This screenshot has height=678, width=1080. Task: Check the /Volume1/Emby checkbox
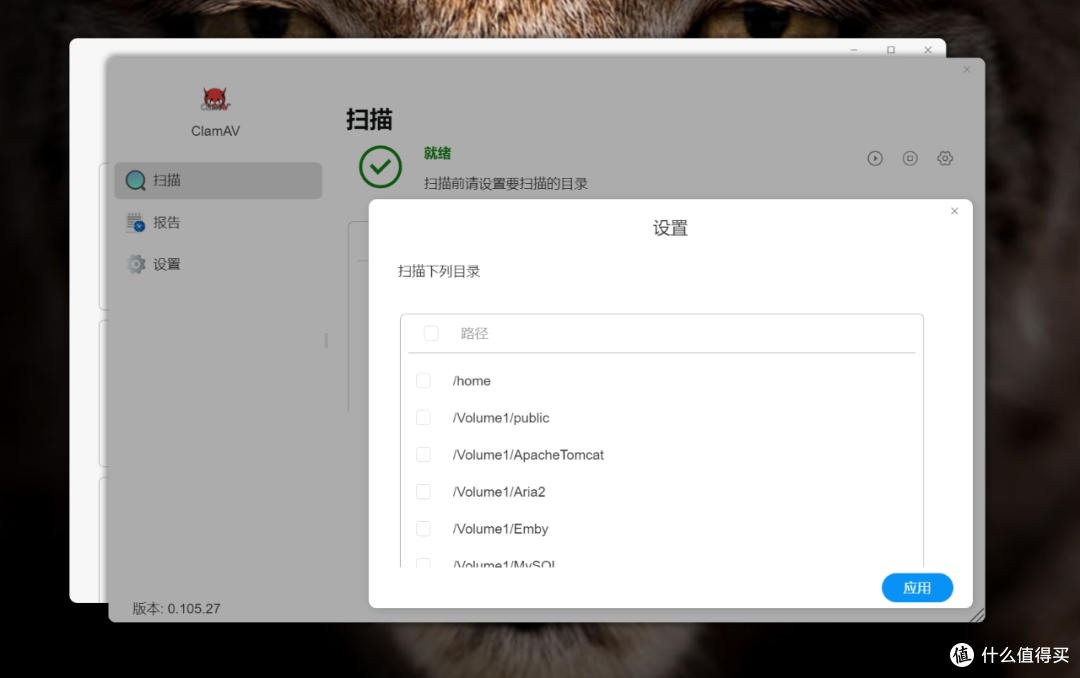pos(424,529)
